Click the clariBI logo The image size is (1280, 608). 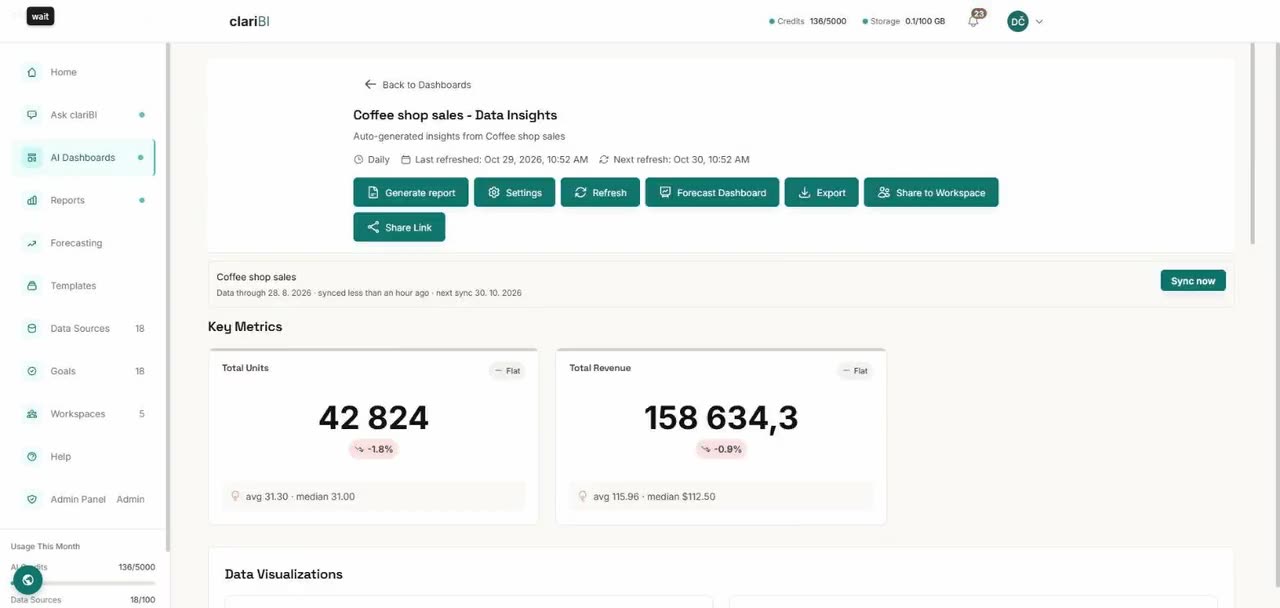[x=250, y=21]
